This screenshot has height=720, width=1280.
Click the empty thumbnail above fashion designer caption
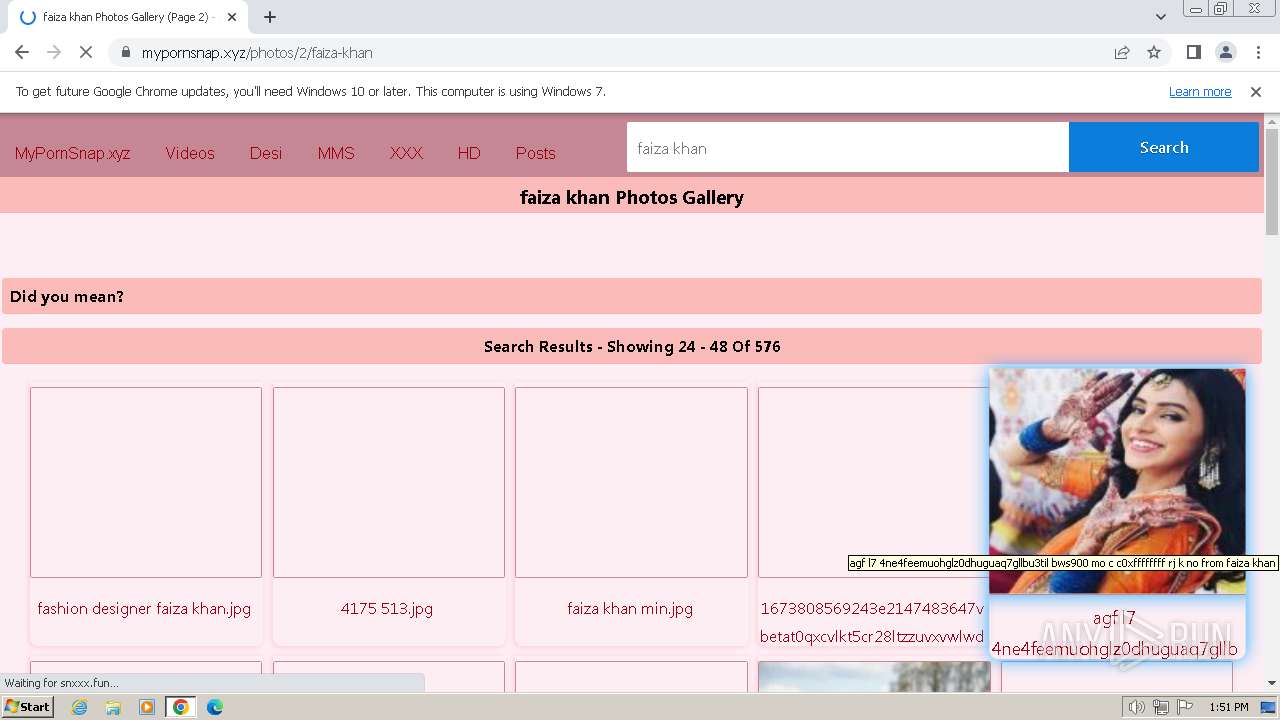tap(146, 482)
